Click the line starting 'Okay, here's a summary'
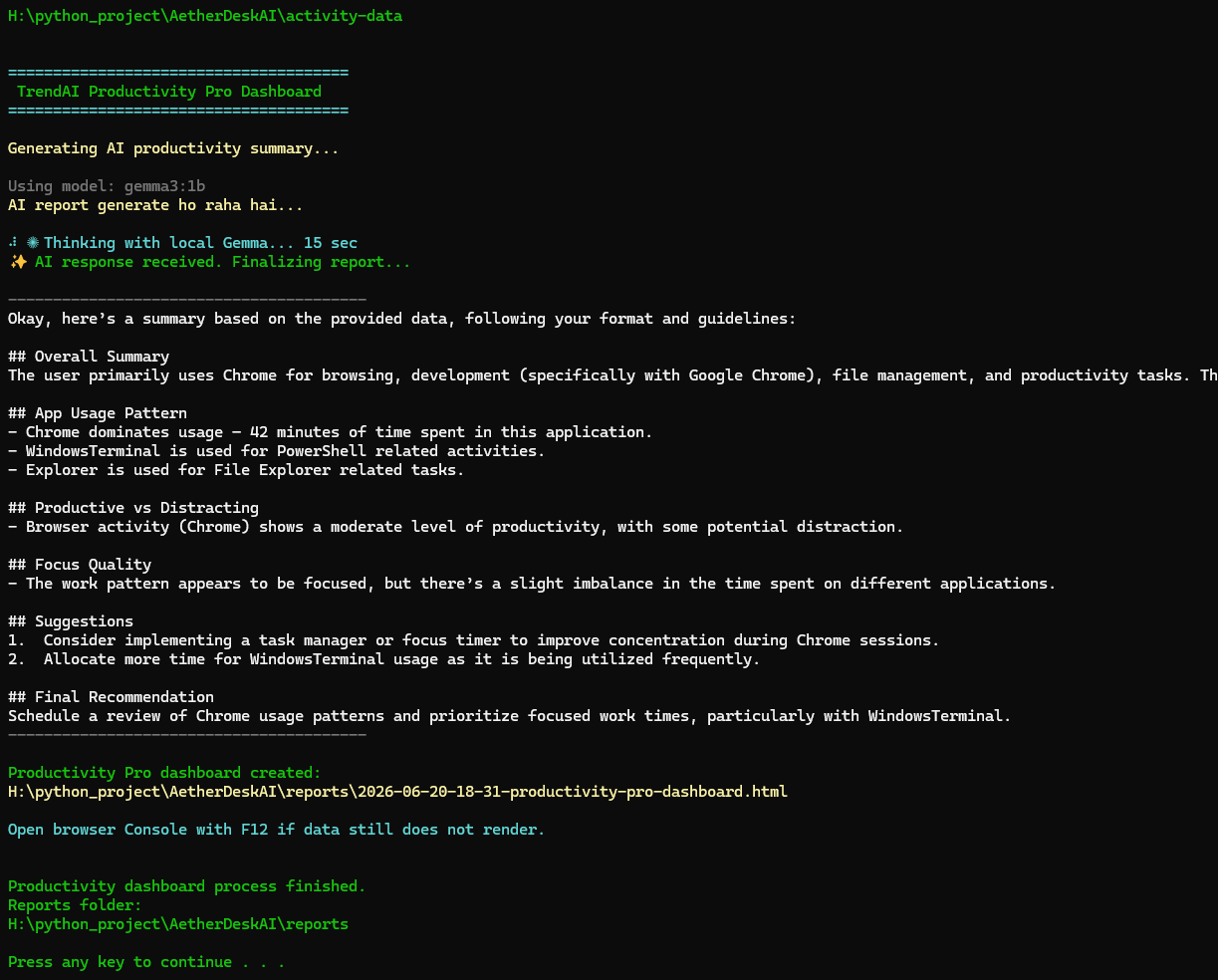The height and width of the screenshot is (980, 1218). pos(402,319)
